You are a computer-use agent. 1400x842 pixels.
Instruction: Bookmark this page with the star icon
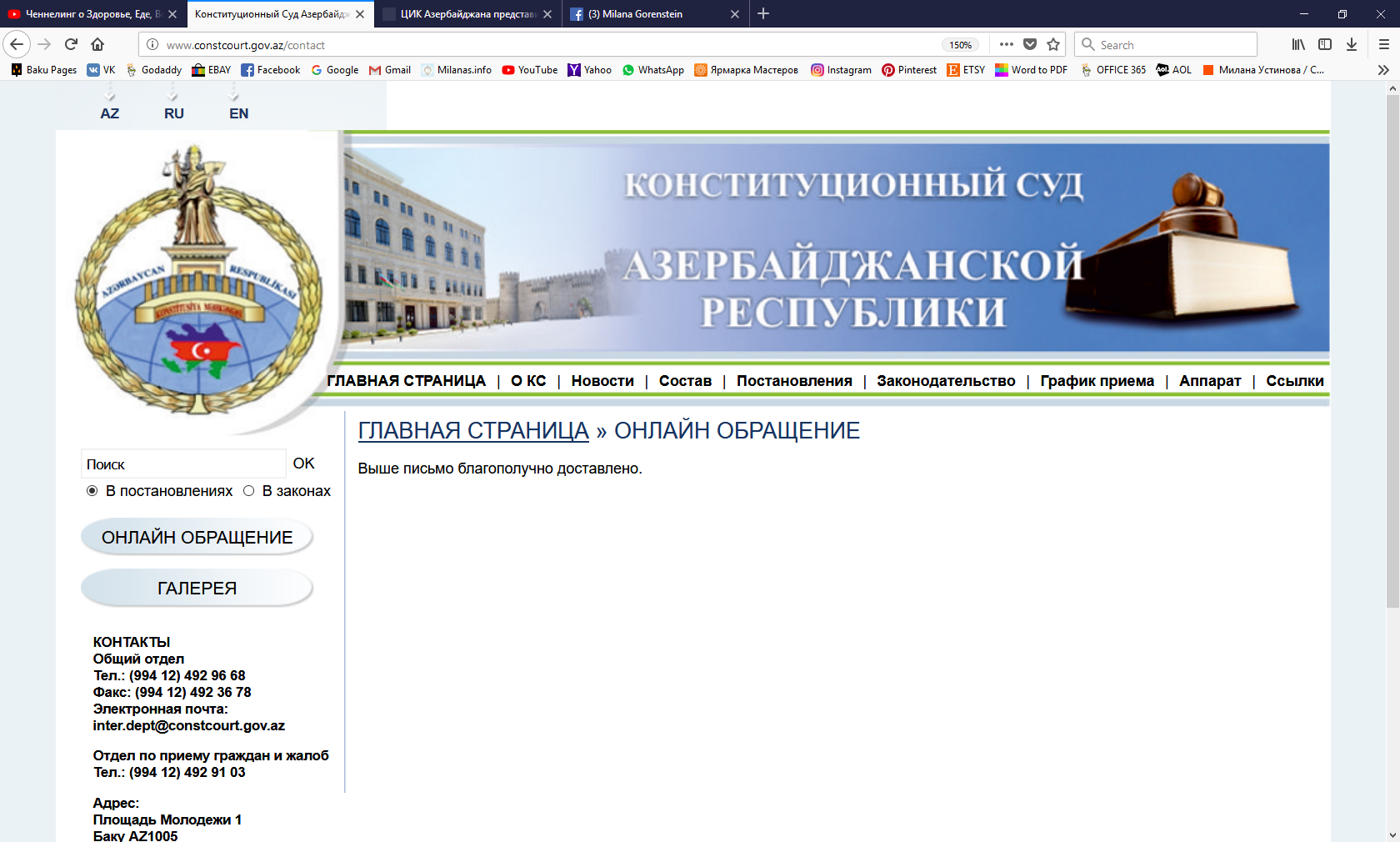(1053, 44)
